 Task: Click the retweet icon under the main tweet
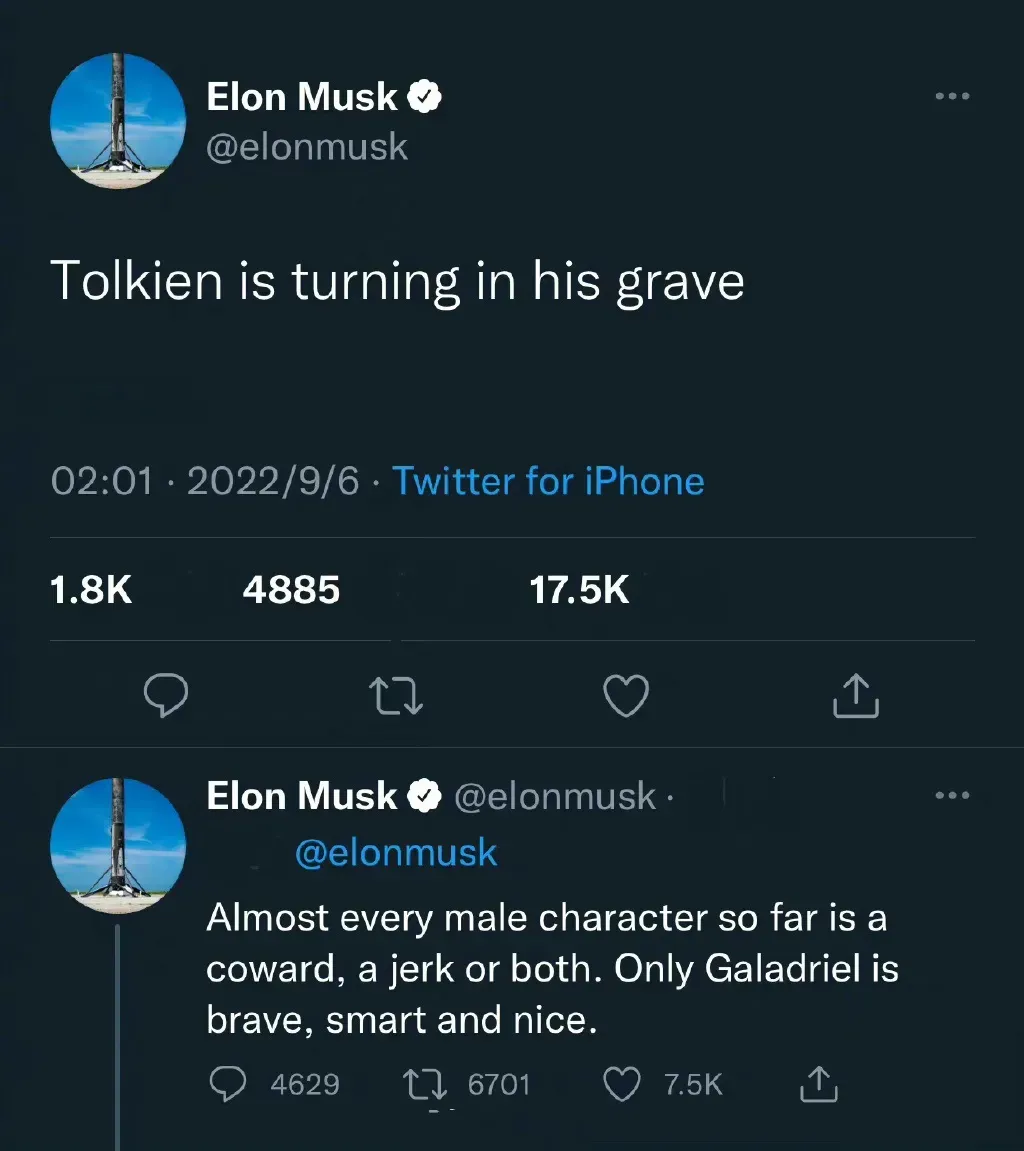click(397, 696)
